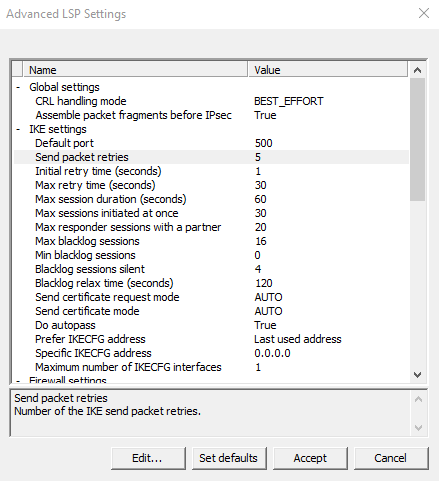Screen dimensions: 439x481
Task: Click the description box down arrow
Action: tap(418, 427)
